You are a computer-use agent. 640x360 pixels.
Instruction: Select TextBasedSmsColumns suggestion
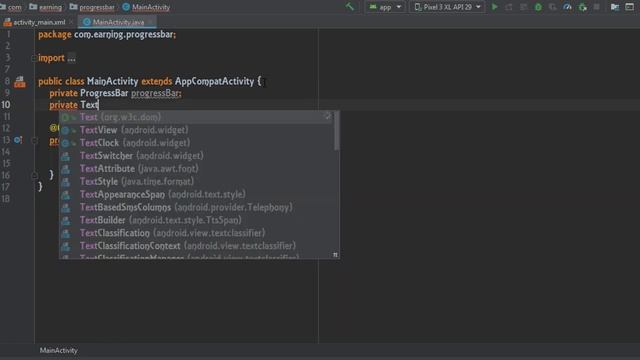[x=197, y=207]
